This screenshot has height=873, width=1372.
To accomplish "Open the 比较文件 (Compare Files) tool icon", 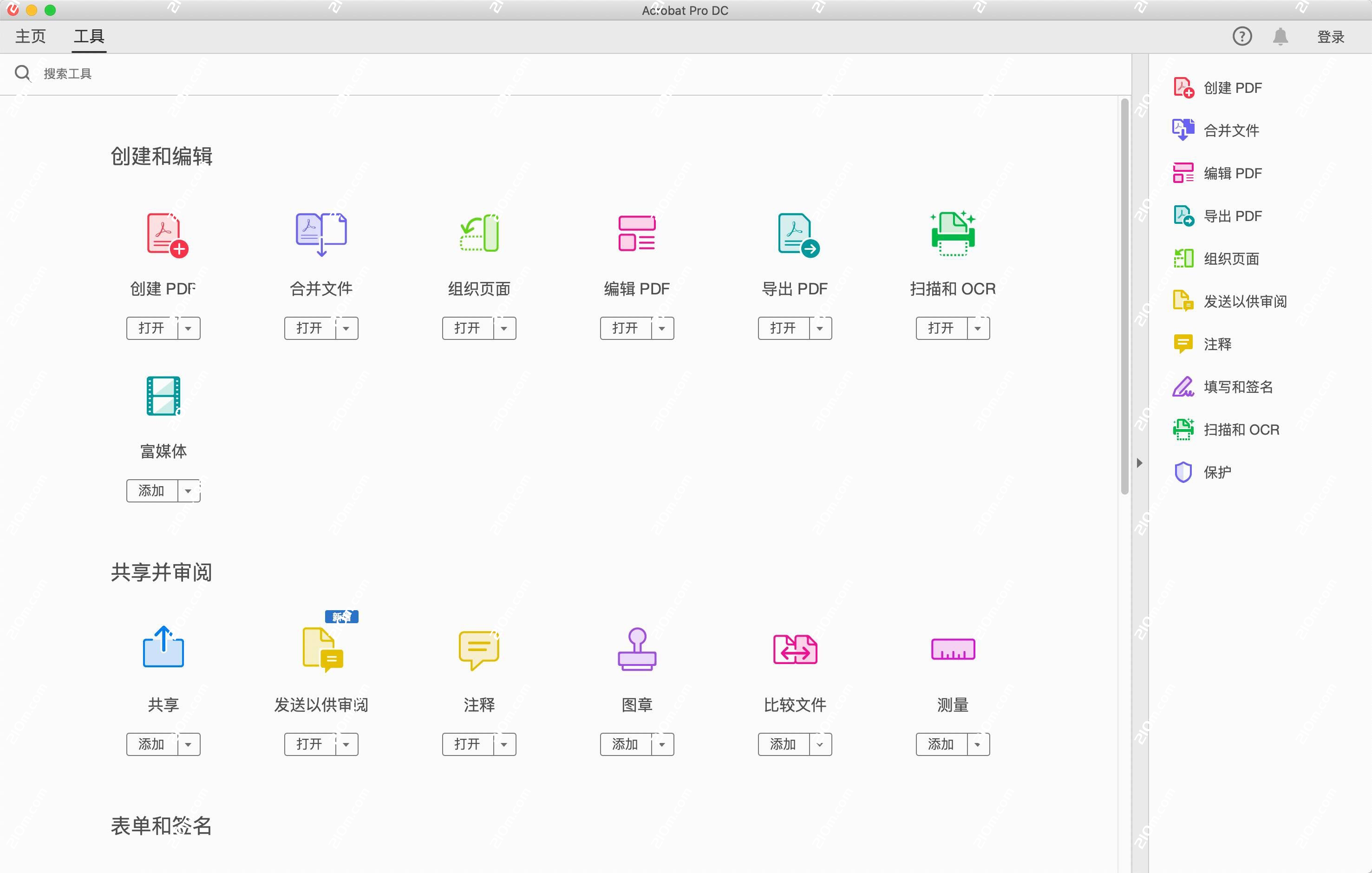I will click(x=795, y=649).
